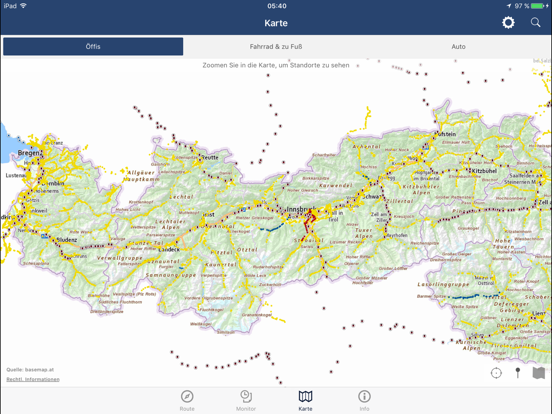Open Route in bottom bar
The width and height of the screenshot is (552, 414).
(187, 400)
